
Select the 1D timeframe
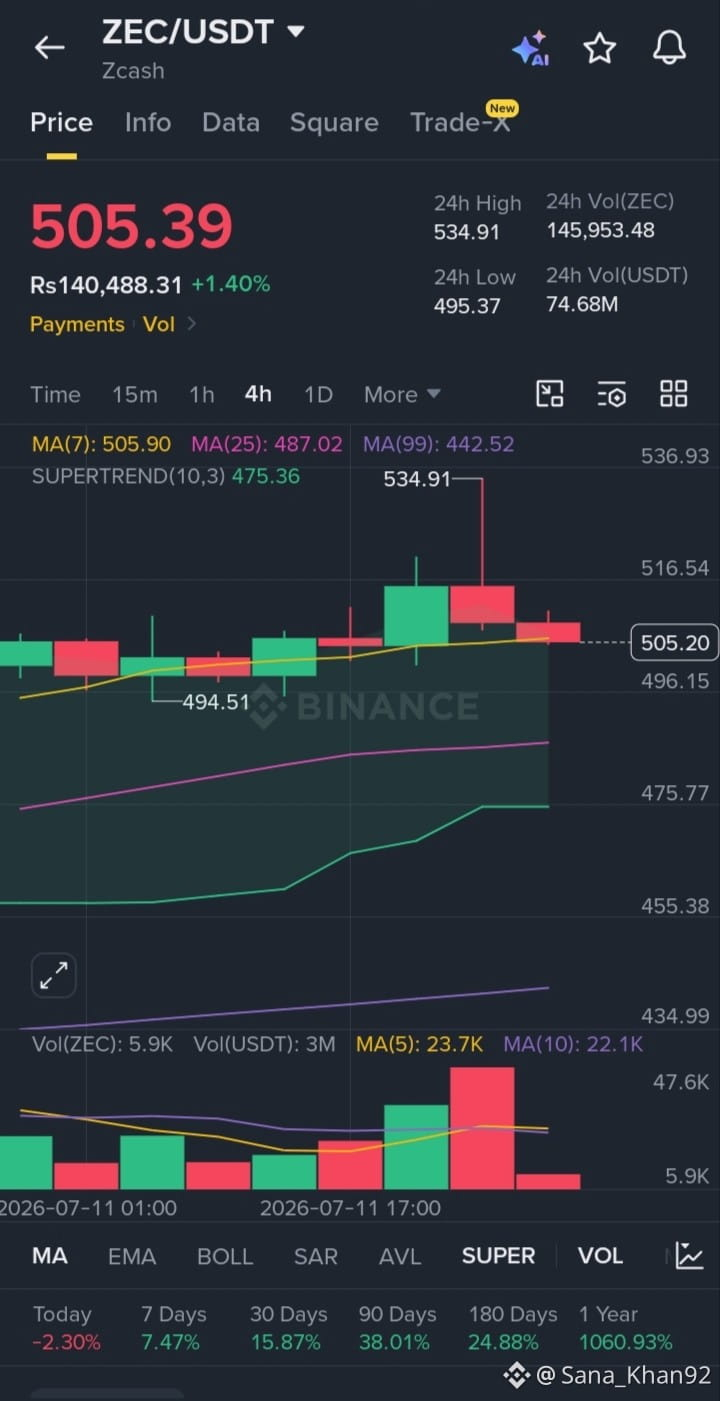[318, 394]
